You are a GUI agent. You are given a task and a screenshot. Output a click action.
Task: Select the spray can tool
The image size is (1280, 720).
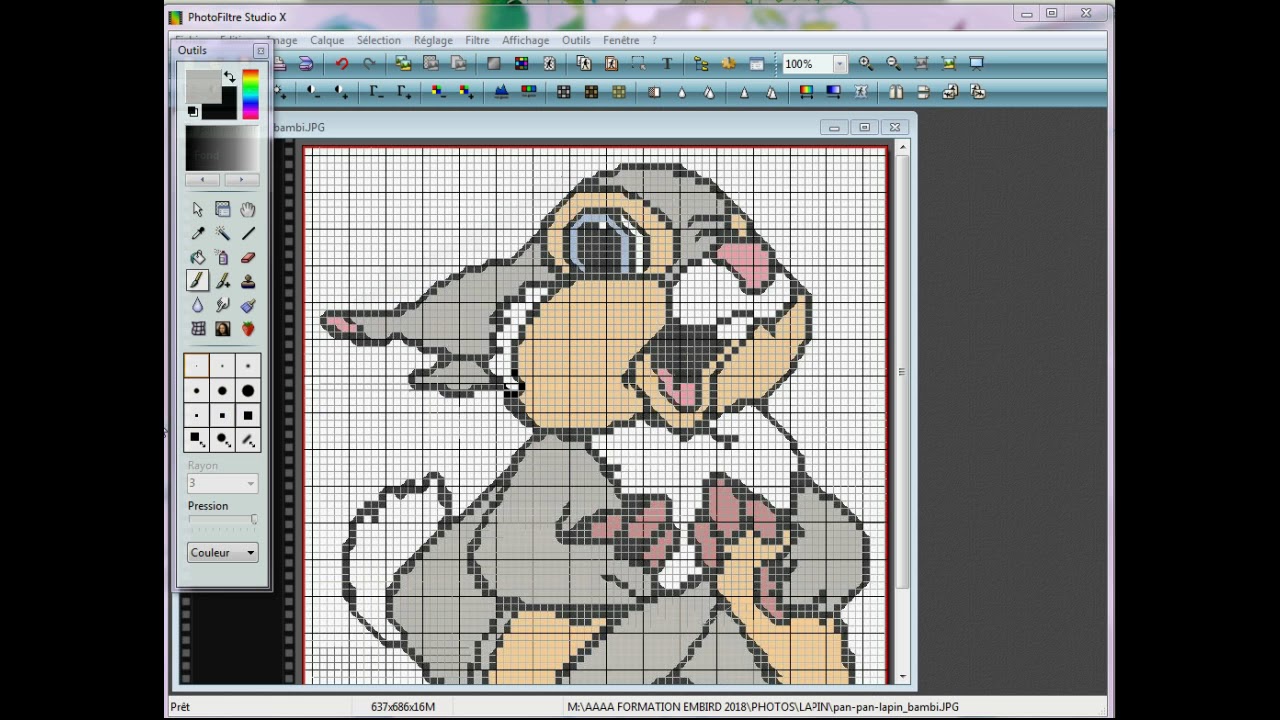click(x=222, y=257)
